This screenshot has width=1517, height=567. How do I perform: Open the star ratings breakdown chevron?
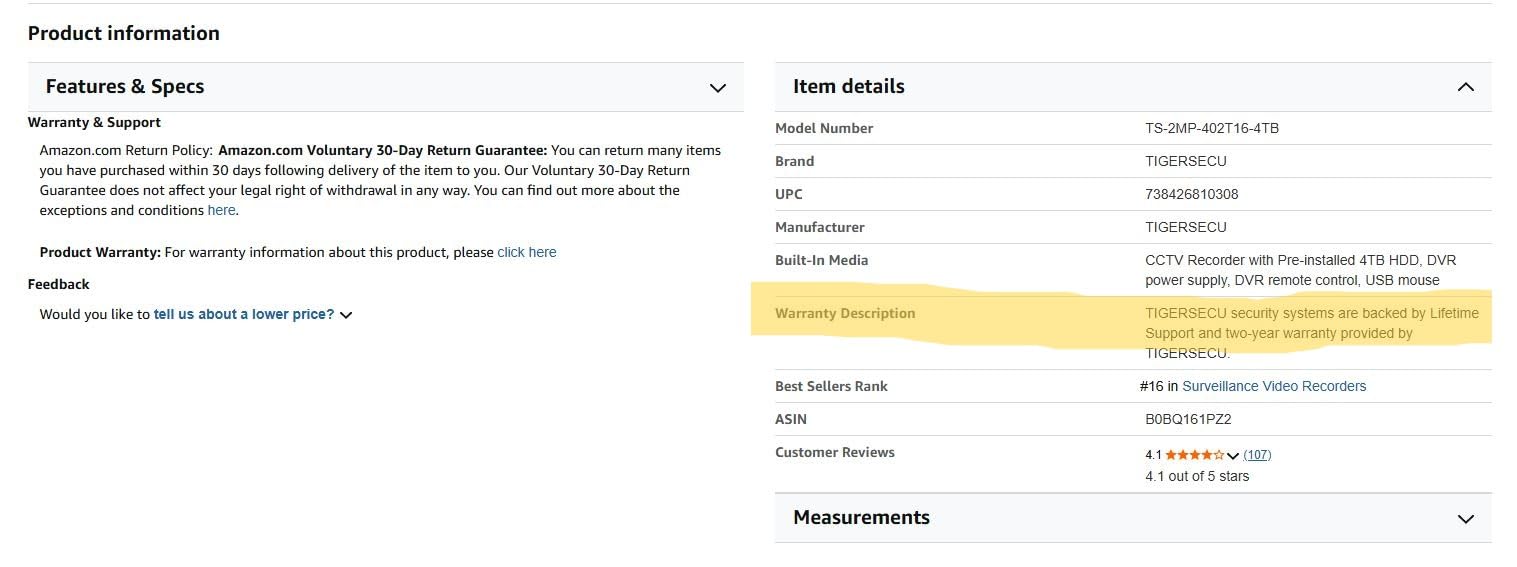pyautogui.click(x=1233, y=455)
